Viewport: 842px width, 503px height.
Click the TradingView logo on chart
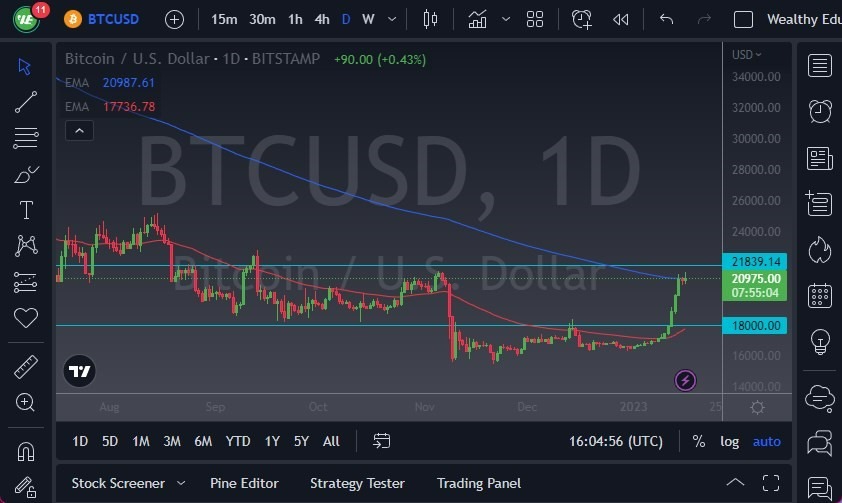[x=79, y=371]
